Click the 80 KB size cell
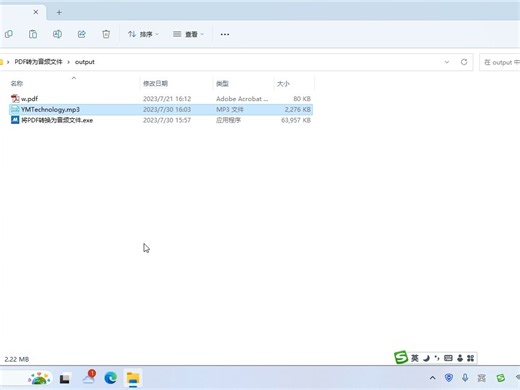The width and height of the screenshot is (520, 390). (302, 99)
